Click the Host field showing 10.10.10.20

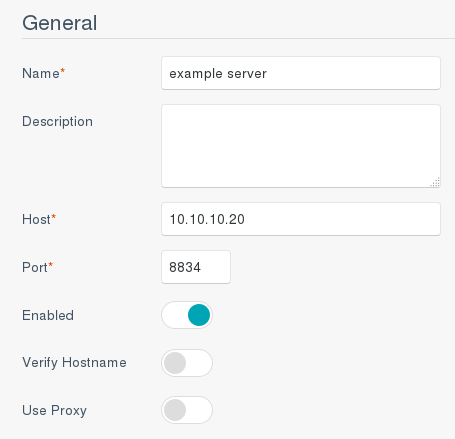(x=301, y=219)
